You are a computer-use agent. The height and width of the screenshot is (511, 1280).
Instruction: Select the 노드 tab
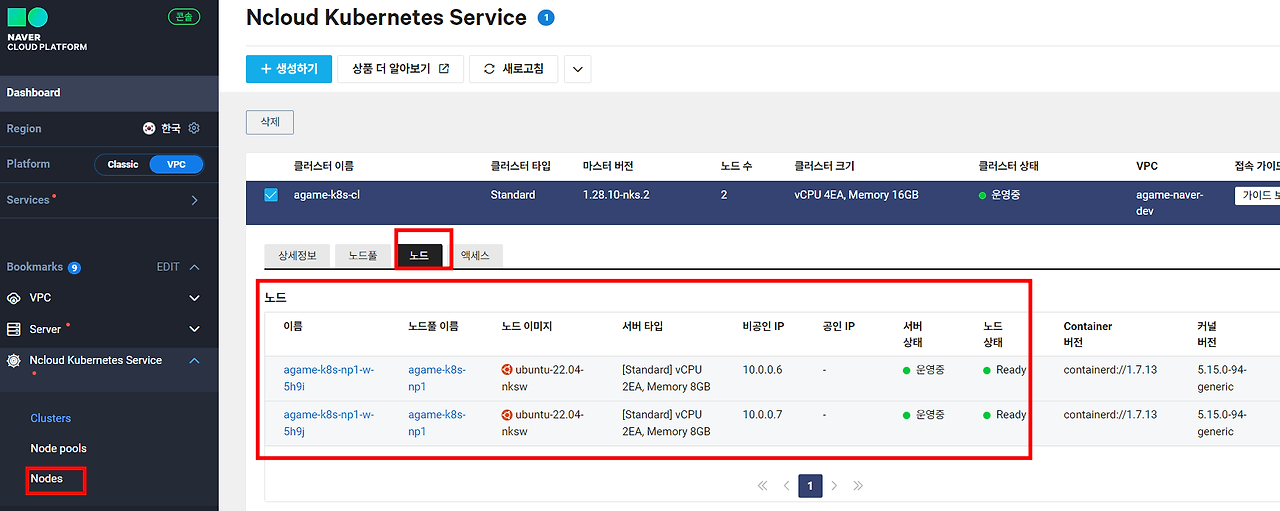[419, 255]
